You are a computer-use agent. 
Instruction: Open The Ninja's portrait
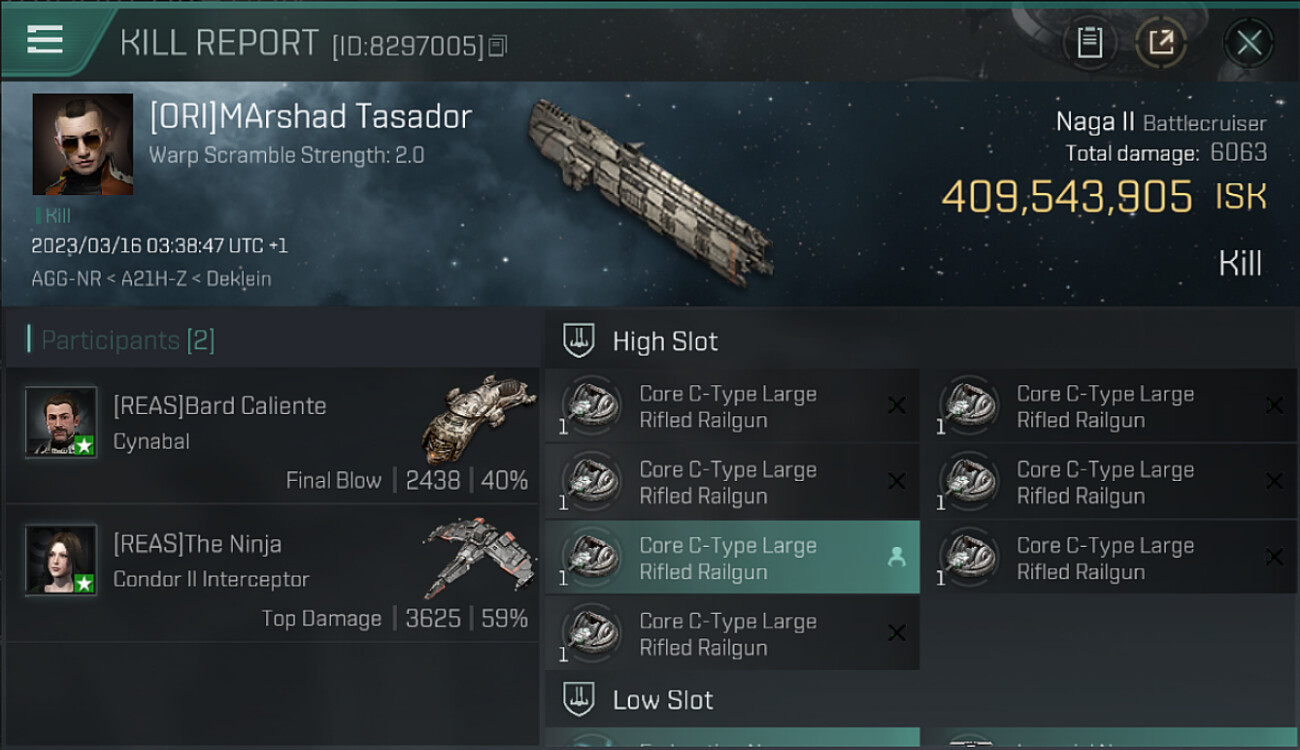61,560
